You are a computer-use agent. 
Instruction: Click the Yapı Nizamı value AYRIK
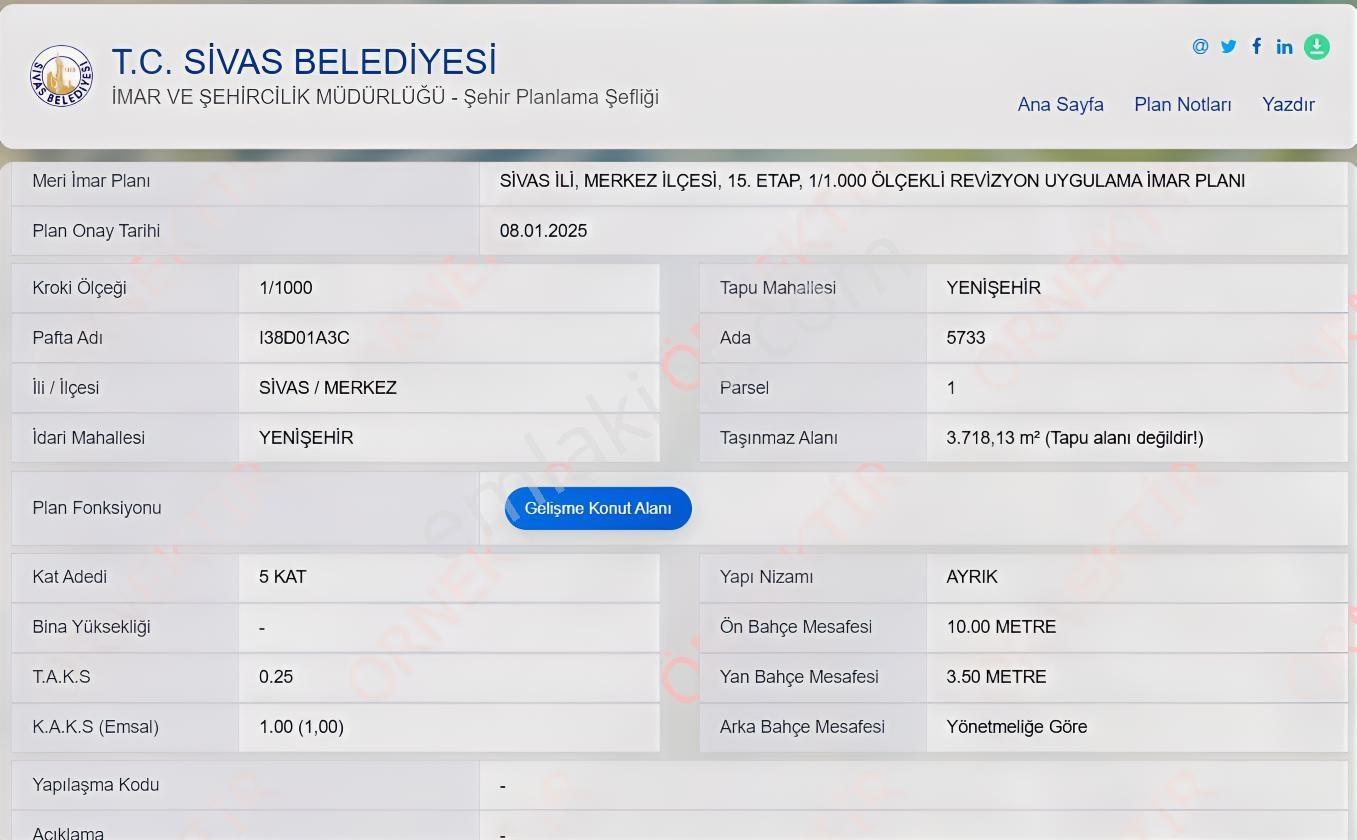[x=972, y=577]
